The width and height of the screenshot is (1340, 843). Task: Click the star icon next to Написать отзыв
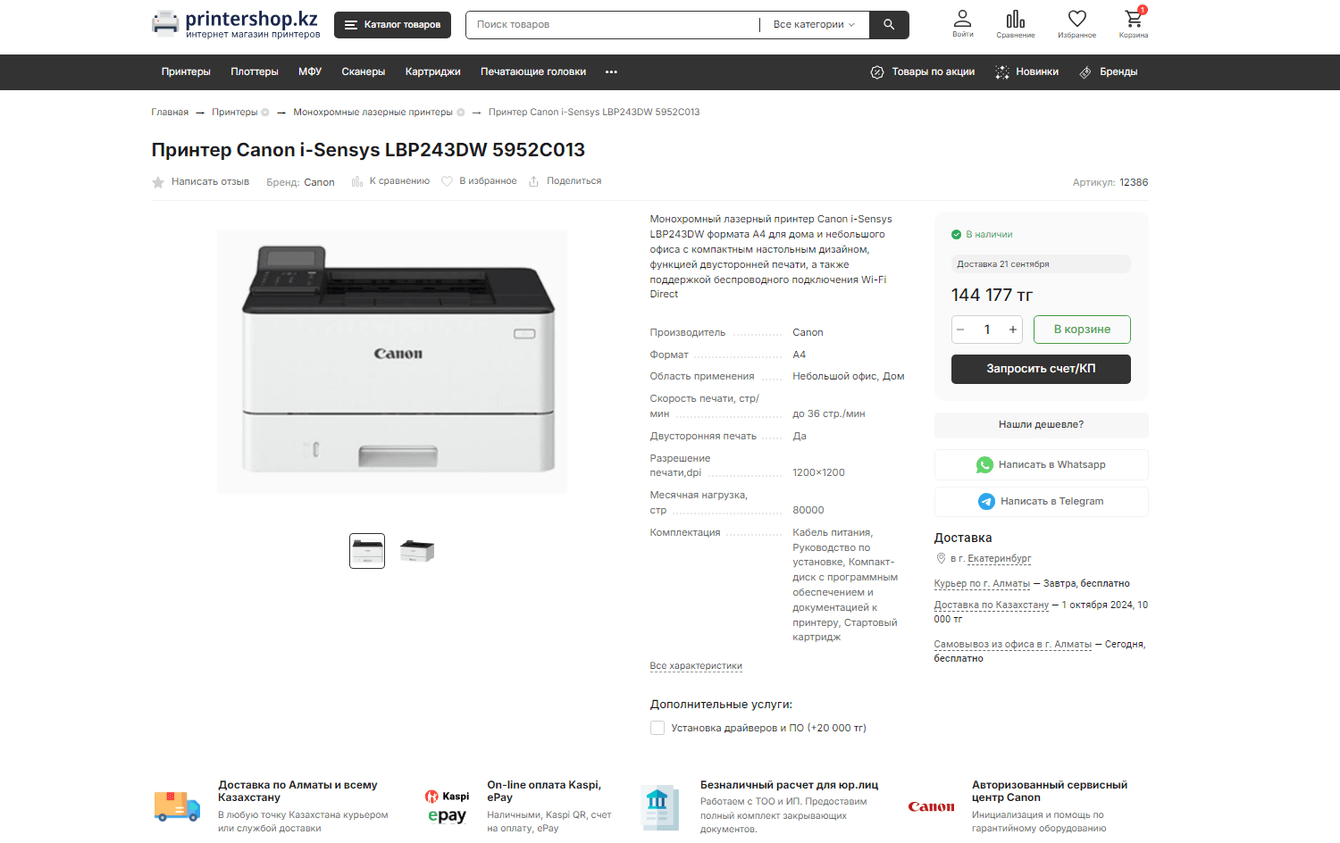pos(158,182)
